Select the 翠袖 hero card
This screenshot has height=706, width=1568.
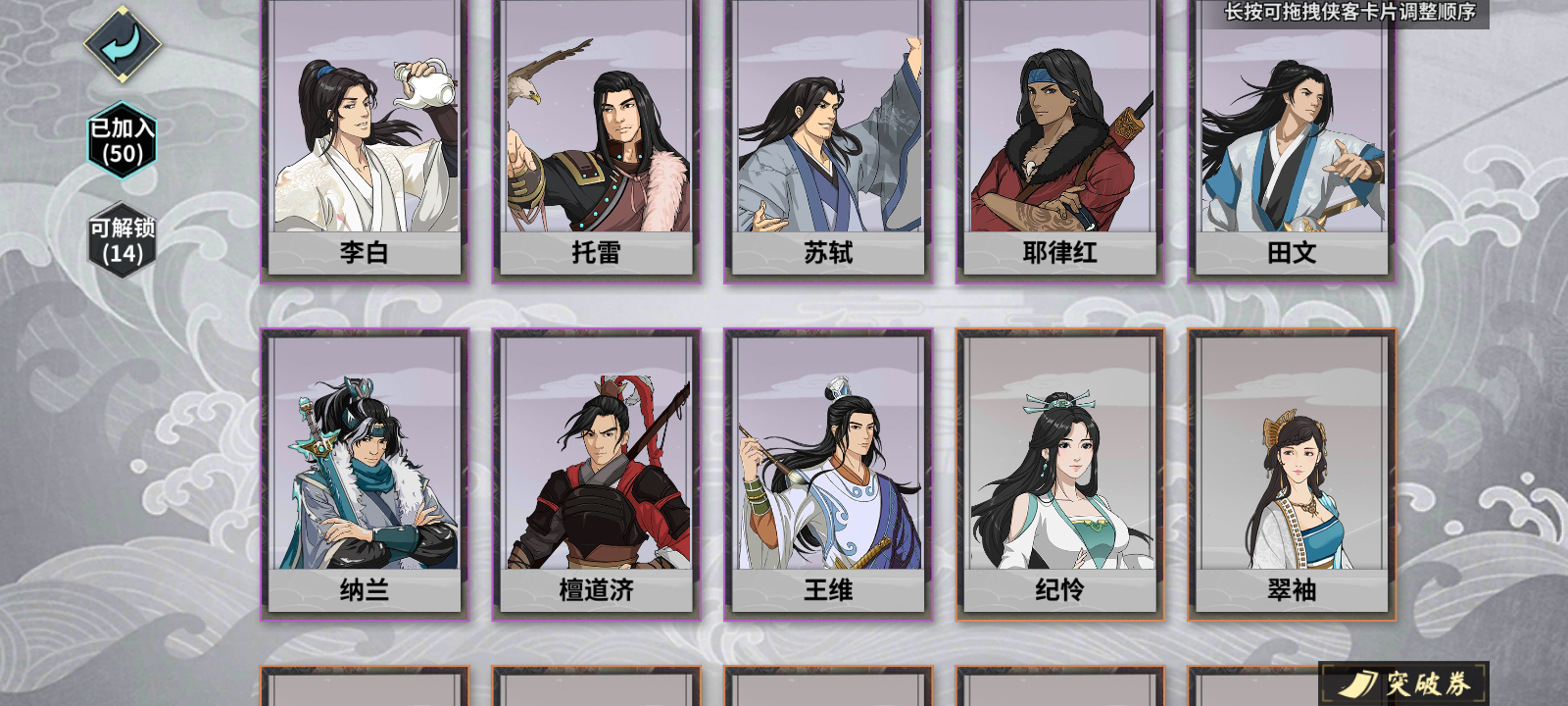point(1292,475)
